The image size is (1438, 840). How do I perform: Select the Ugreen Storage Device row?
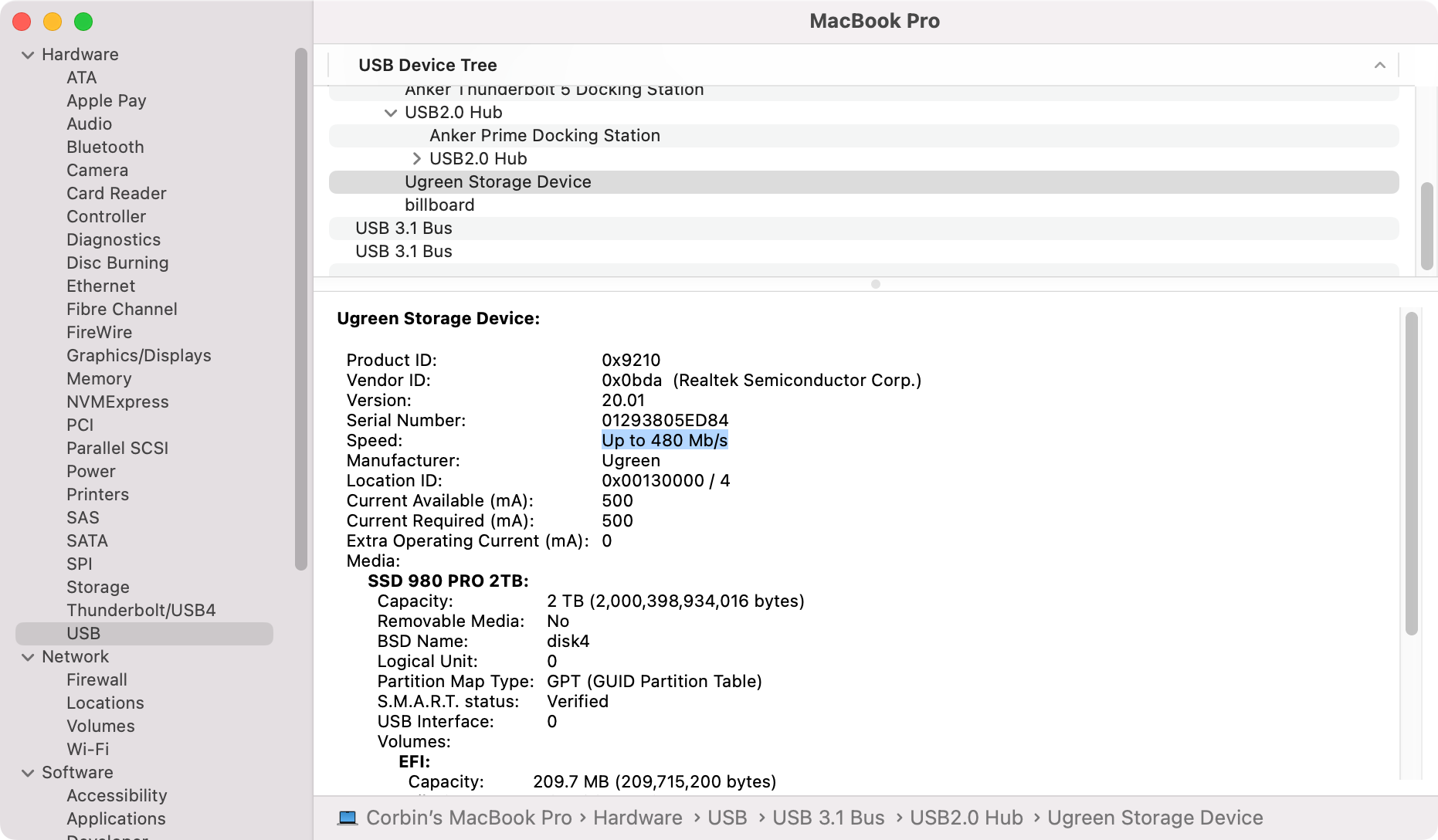[863, 182]
